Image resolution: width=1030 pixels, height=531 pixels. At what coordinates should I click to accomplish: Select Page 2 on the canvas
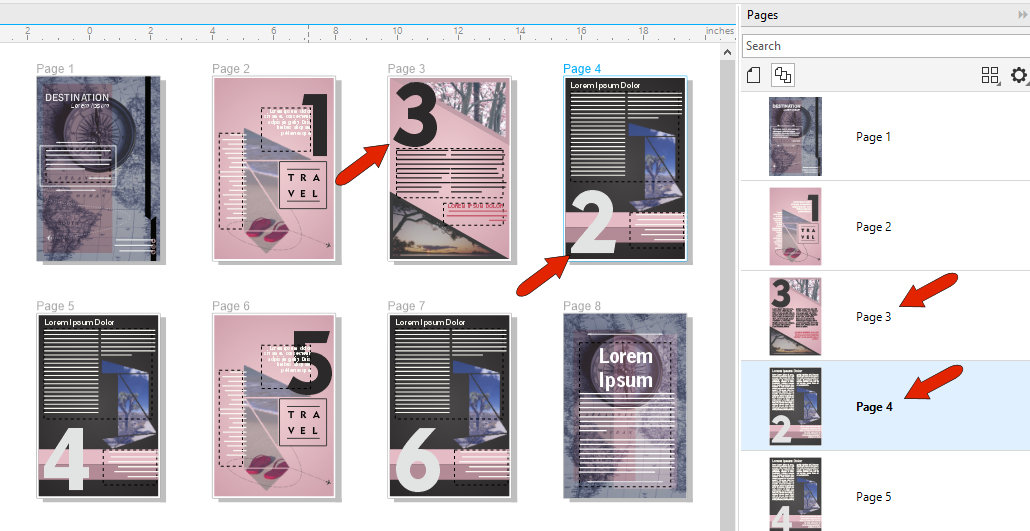(x=274, y=169)
